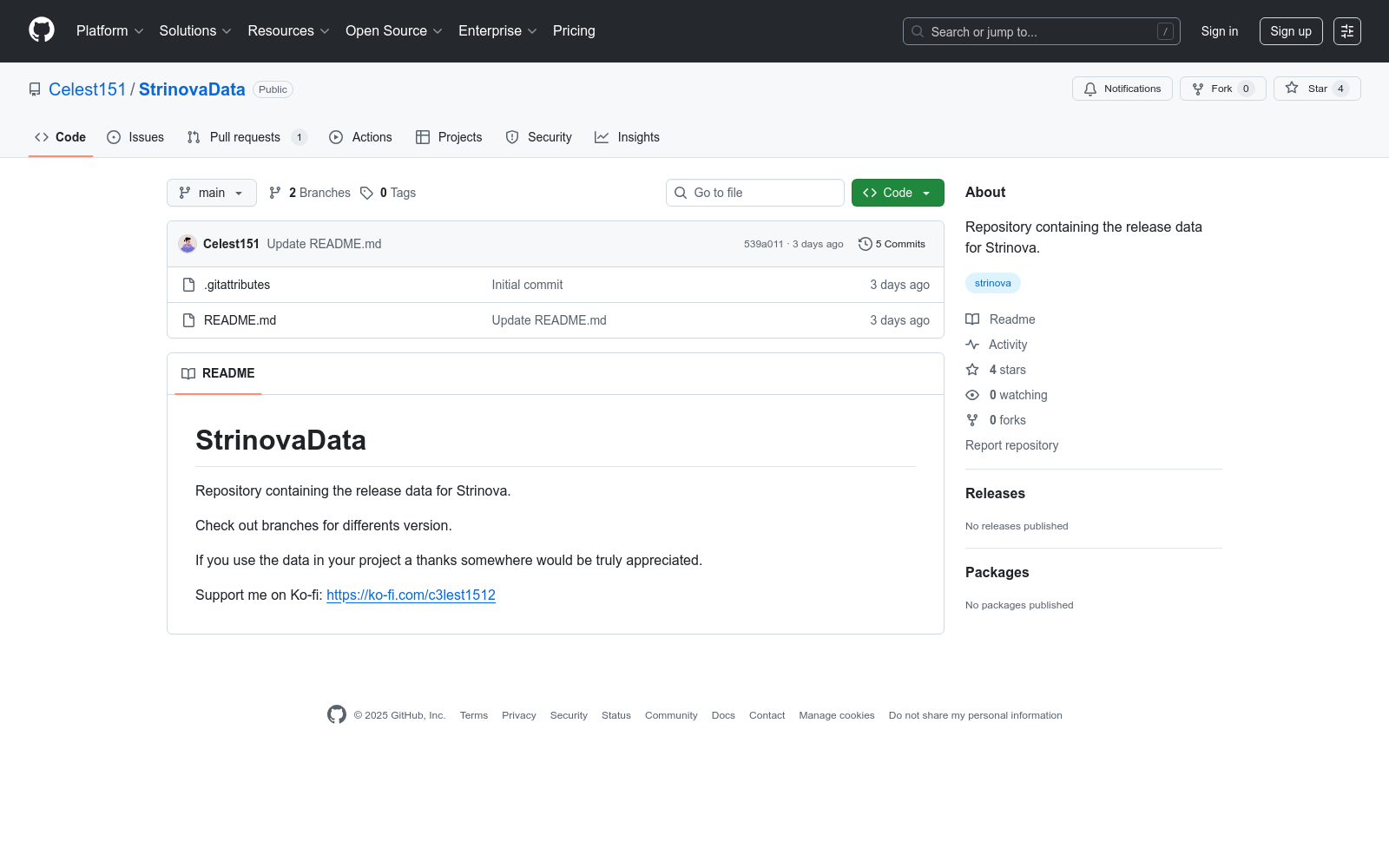
Task: Click the magnifier icon in Go to file
Action: click(681, 193)
